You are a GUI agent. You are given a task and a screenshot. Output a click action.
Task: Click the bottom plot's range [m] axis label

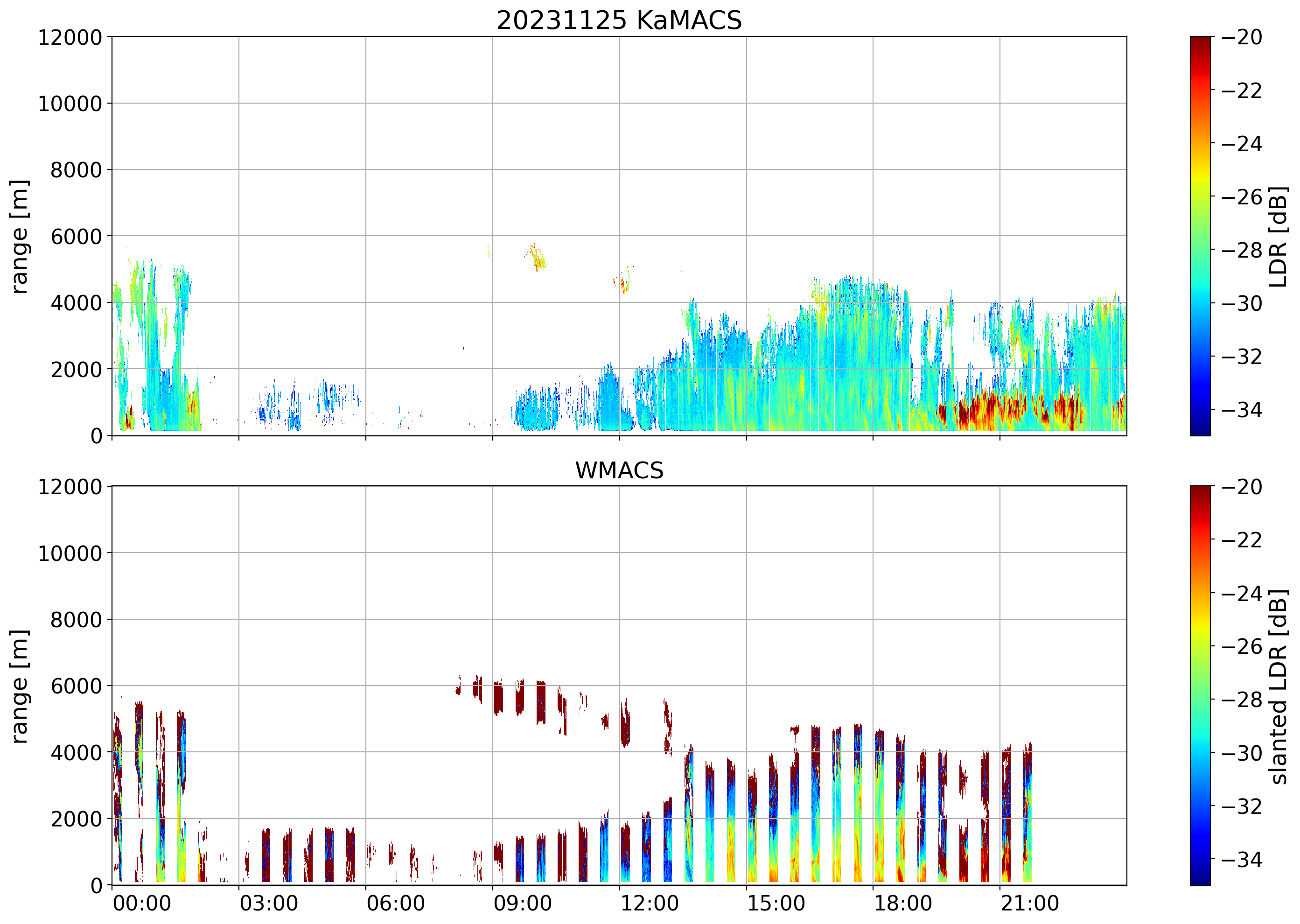point(19,686)
